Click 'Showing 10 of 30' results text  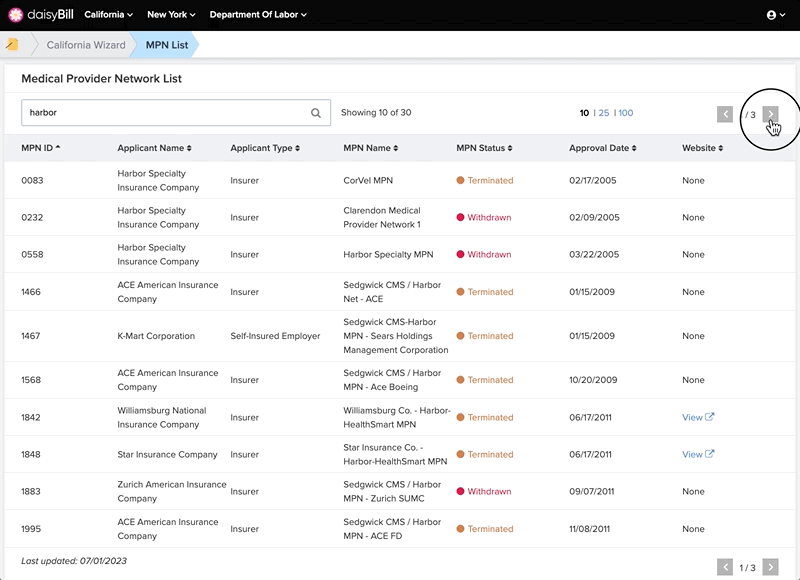tap(376, 113)
